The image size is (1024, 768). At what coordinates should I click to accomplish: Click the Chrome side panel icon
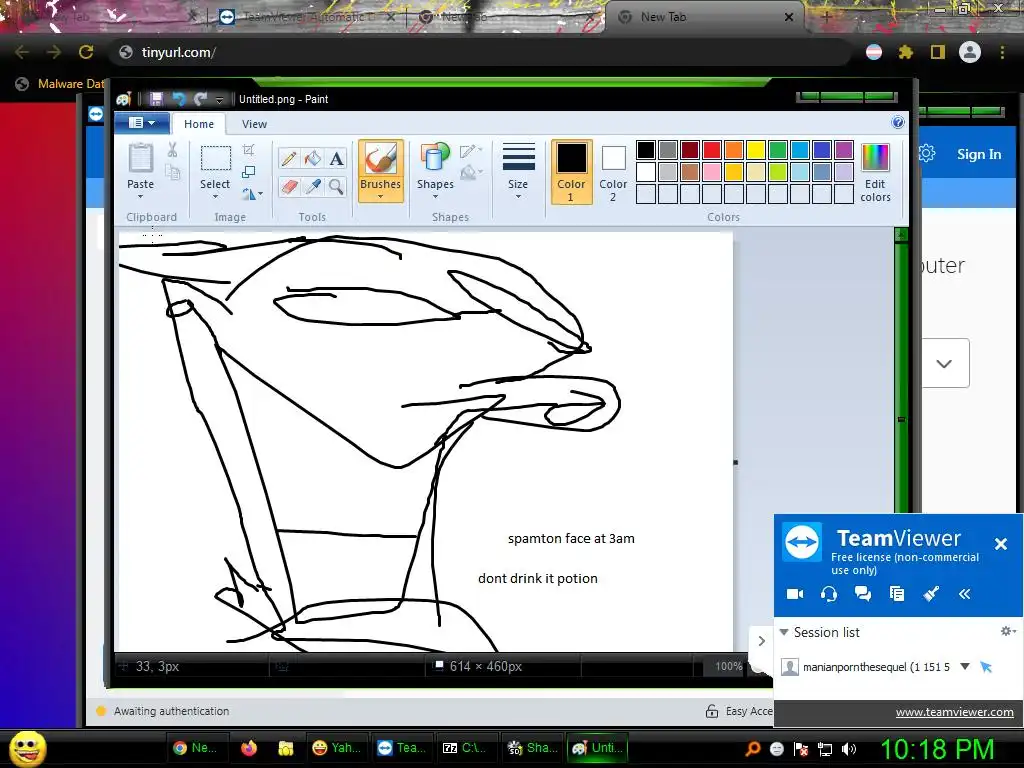coord(938,52)
